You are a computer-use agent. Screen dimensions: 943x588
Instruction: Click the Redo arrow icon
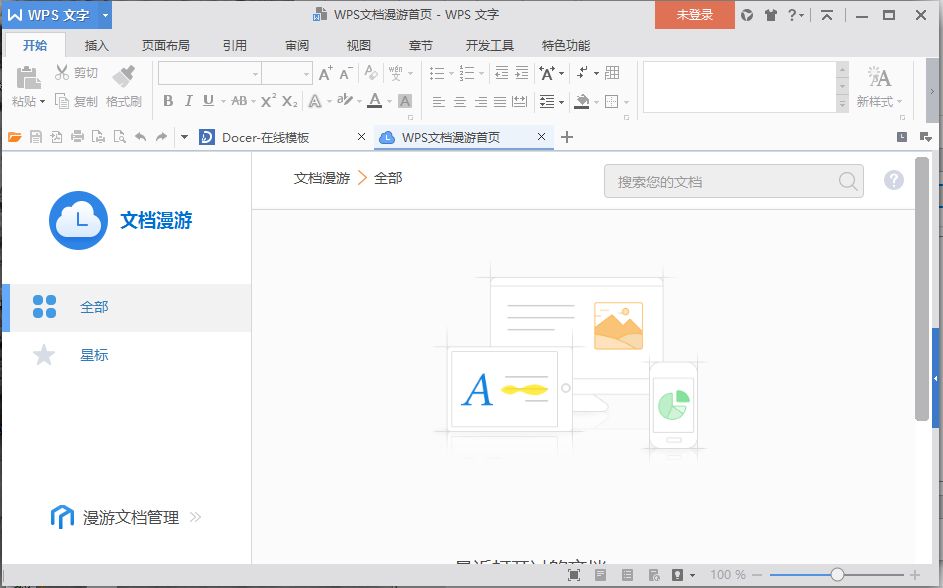tap(161, 137)
